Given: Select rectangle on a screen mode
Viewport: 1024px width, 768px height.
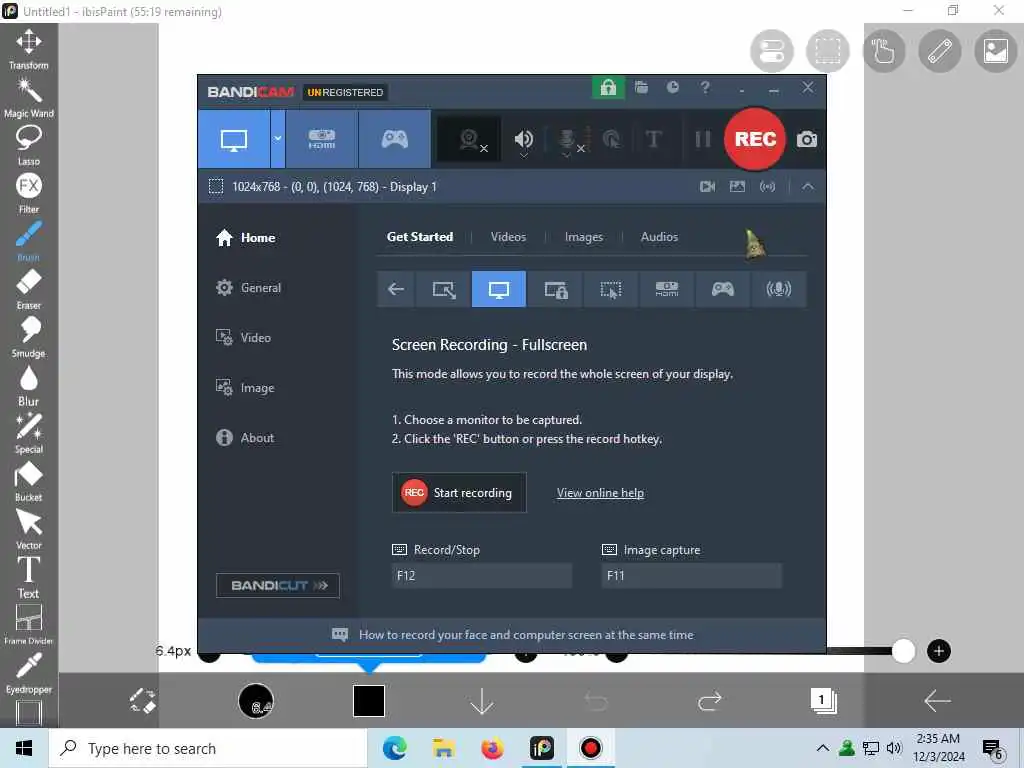Looking at the screenshot, I should coord(444,289).
